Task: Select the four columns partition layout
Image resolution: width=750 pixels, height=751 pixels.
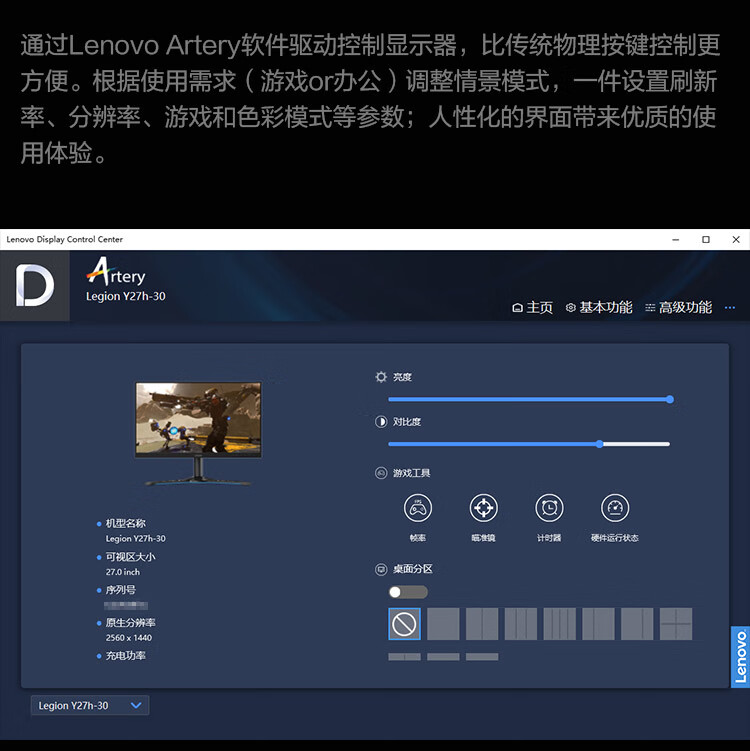Action: 559,624
